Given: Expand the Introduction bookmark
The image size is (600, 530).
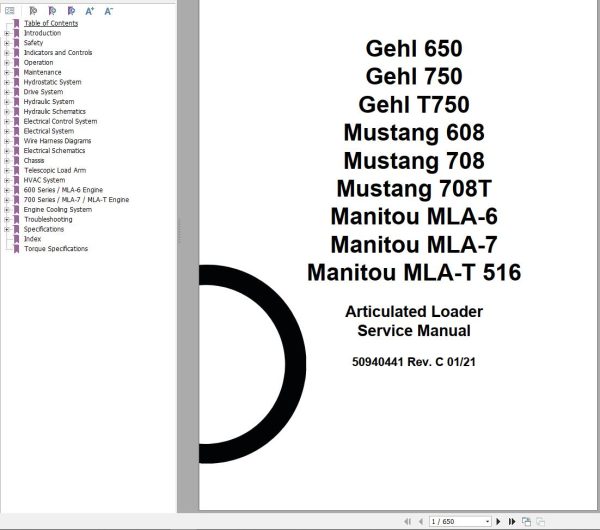Looking at the screenshot, I should 7,33.
